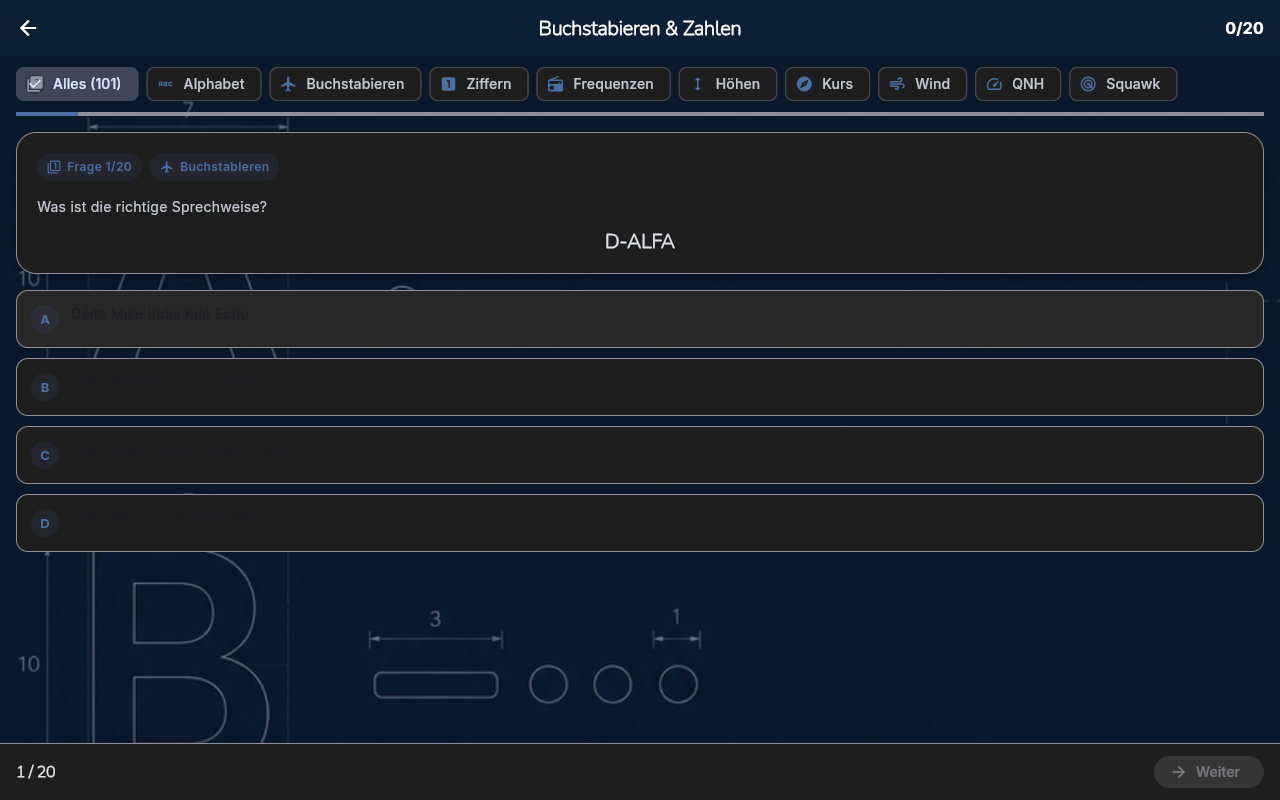Switch to the Alphabet category
1280x800 pixels.
click(x=204, y=84)
